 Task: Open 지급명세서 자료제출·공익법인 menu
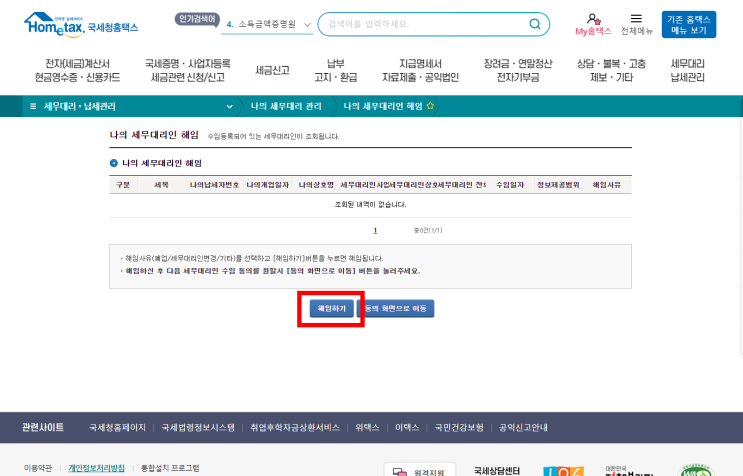(x=420, y=71)
